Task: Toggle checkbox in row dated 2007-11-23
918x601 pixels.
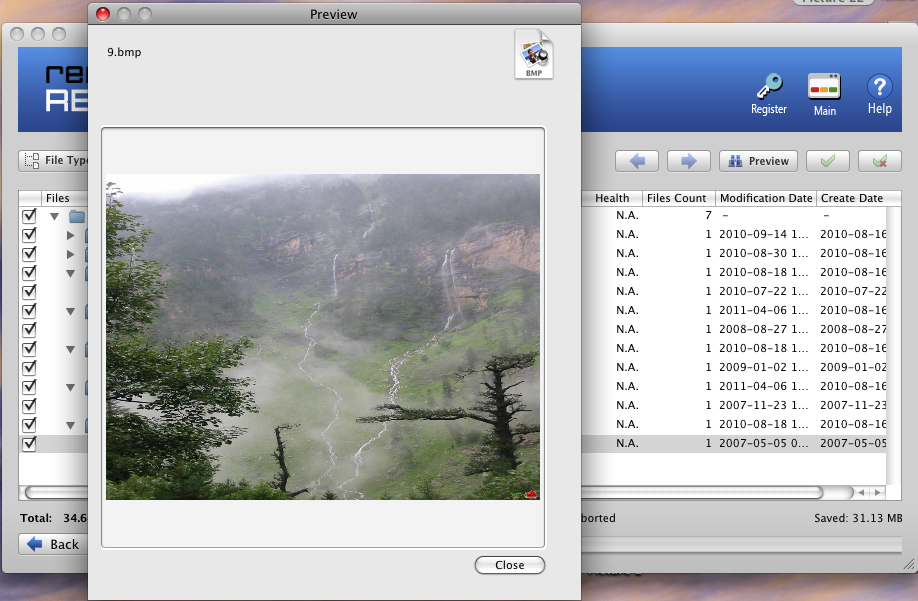Action: (x=29, y=406)
